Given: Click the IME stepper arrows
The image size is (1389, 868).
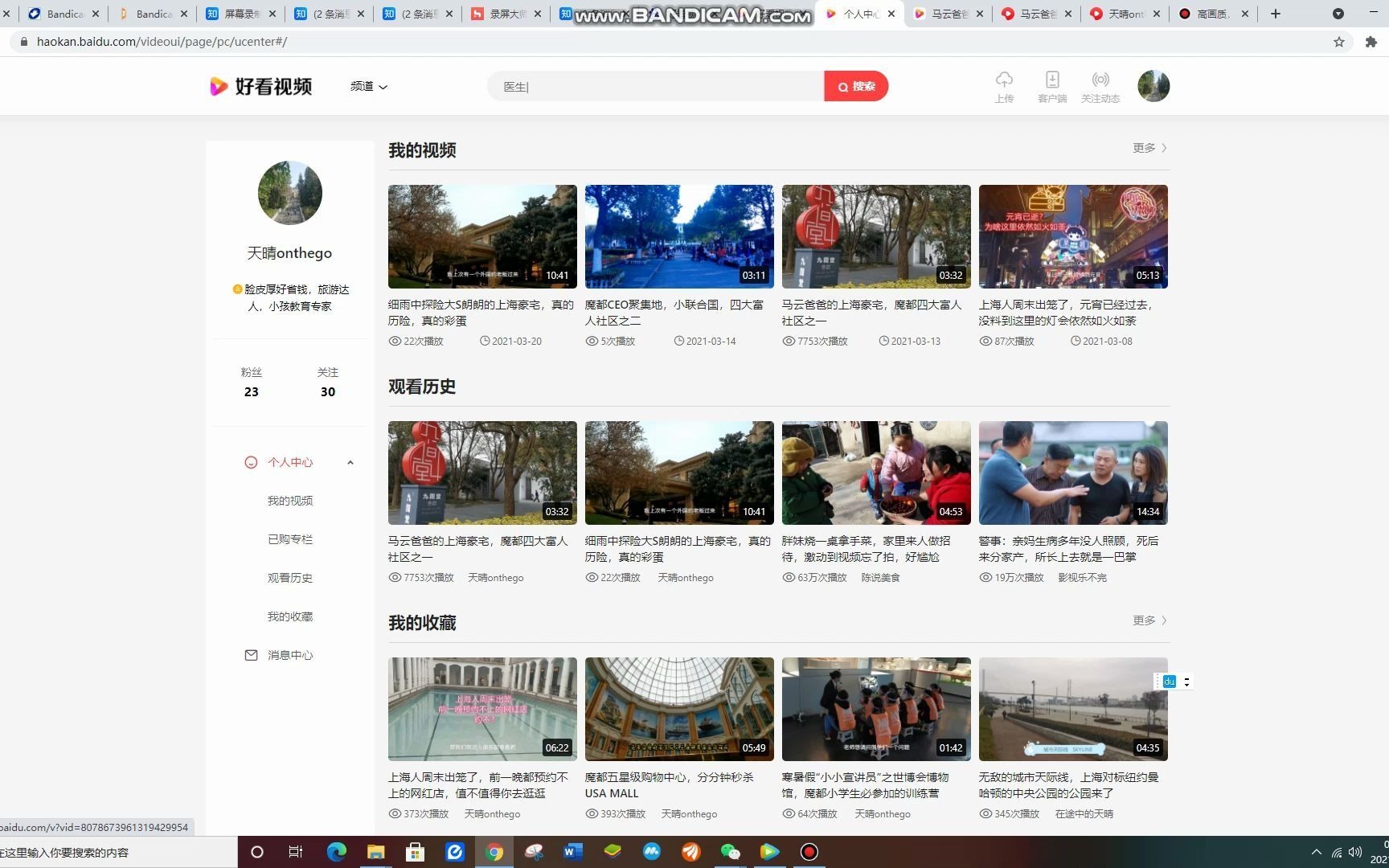Looking at the screenshot, I should point(1186,682).
